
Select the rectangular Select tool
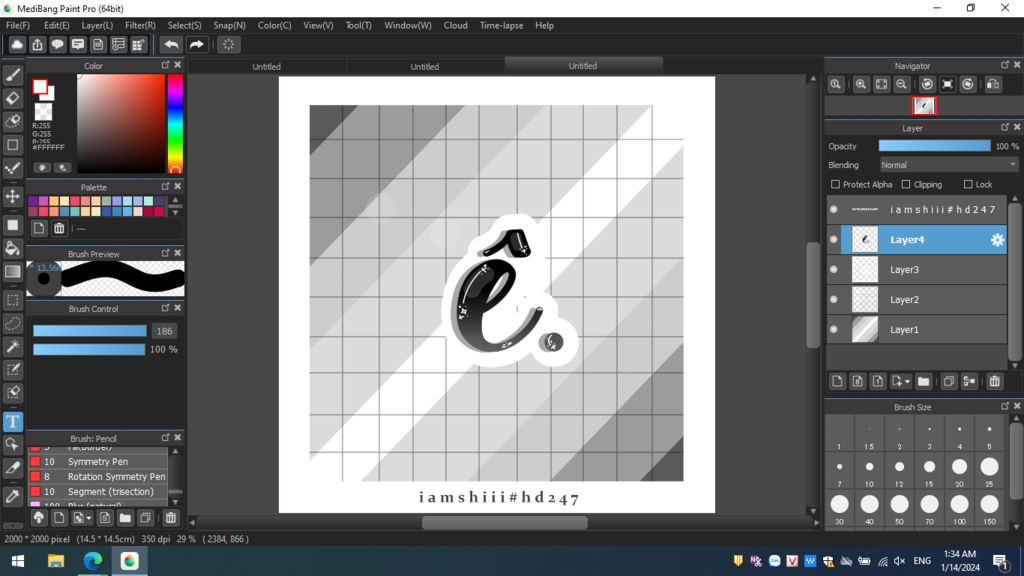click(x=12, y=300)
